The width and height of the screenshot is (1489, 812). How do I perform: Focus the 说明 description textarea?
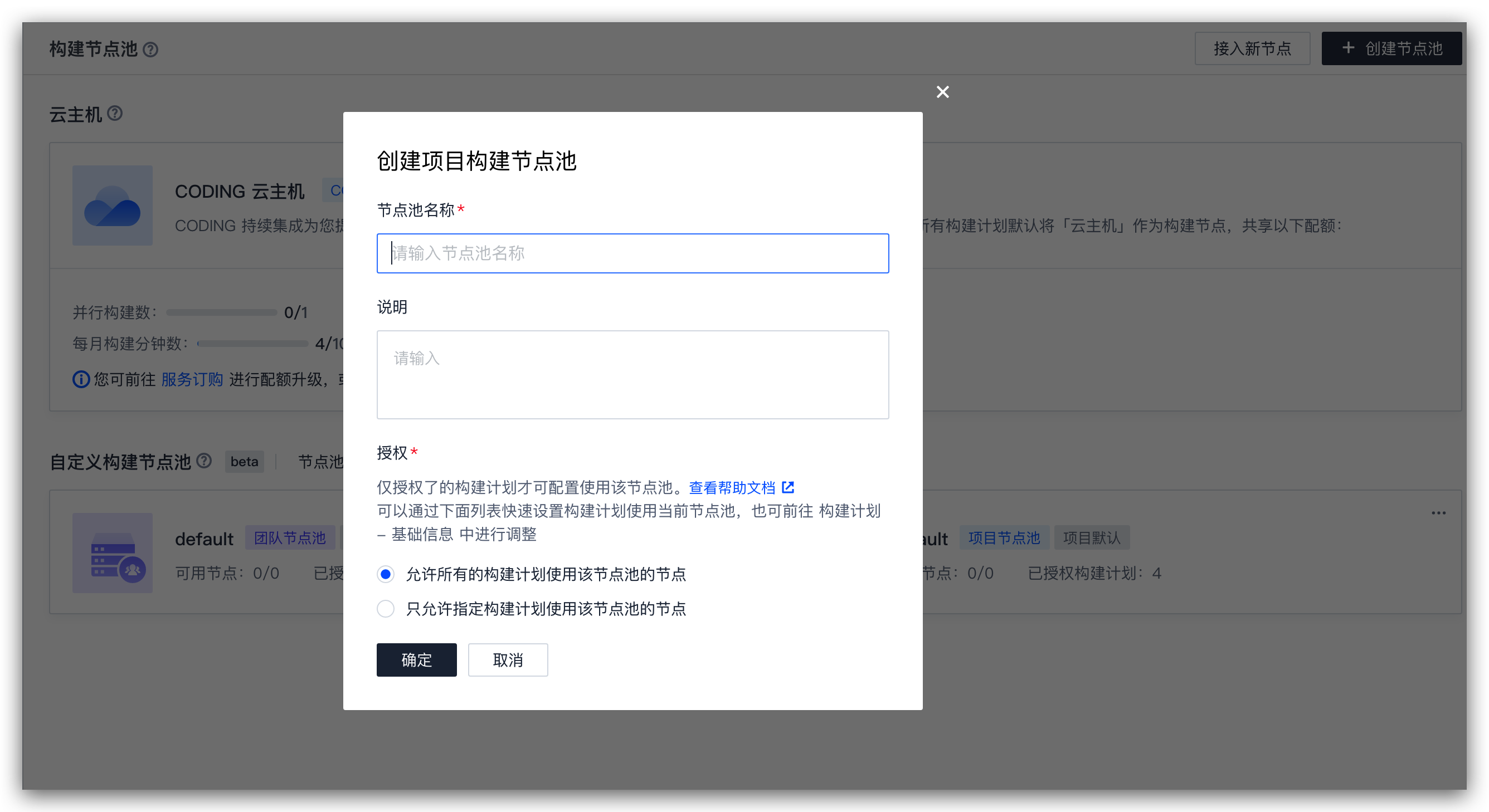tap(632, 374)
